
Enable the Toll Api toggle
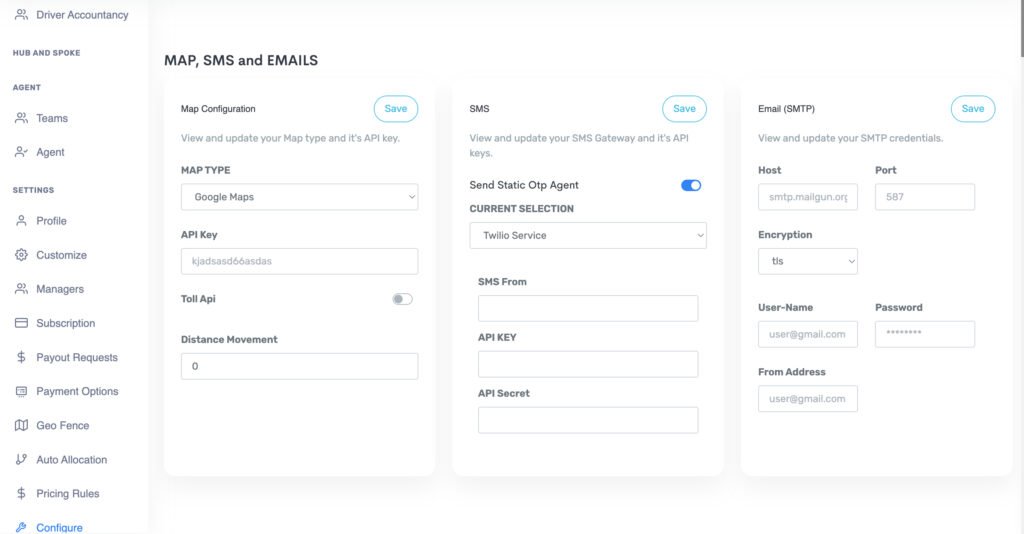[x=402, y=299]
